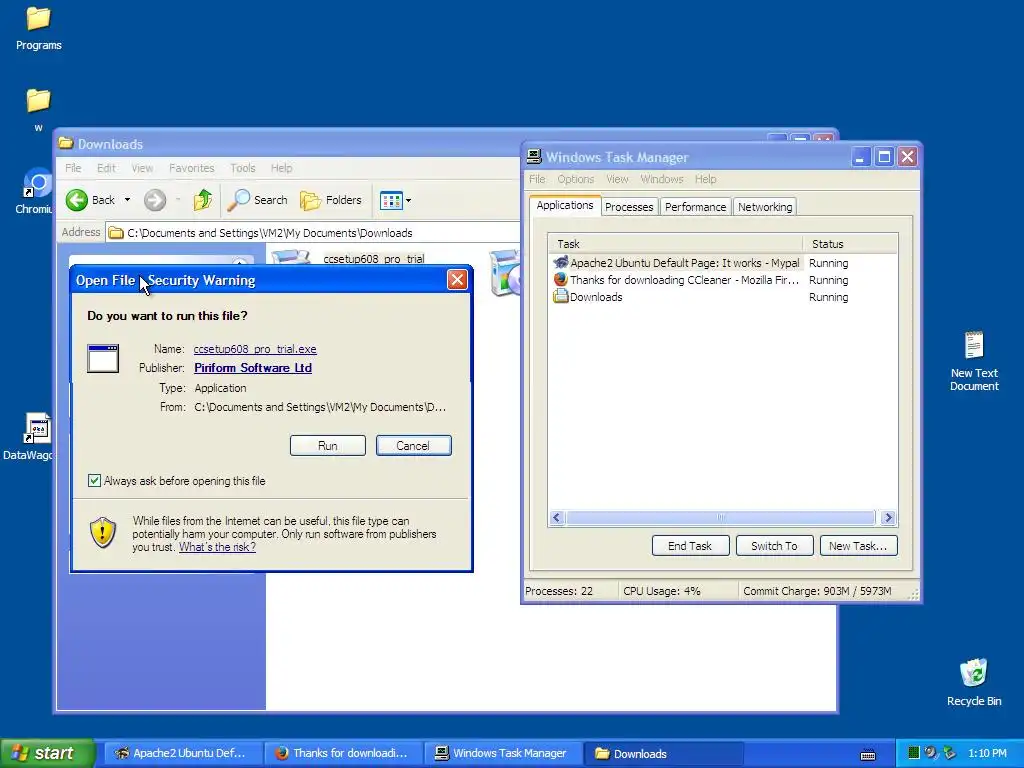Toggle the Folders pane in Downloads
Screen dimensions: 1024x768
[x=331, y=200]
